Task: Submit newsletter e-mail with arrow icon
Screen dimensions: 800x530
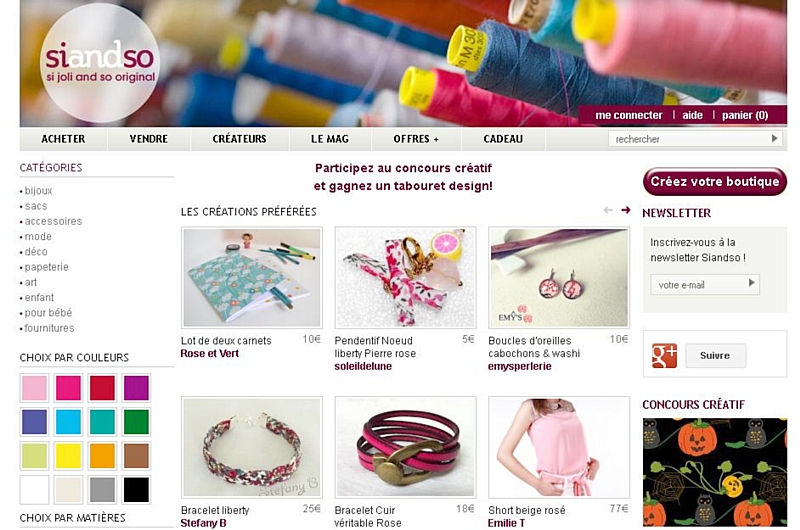Action: 752,283
